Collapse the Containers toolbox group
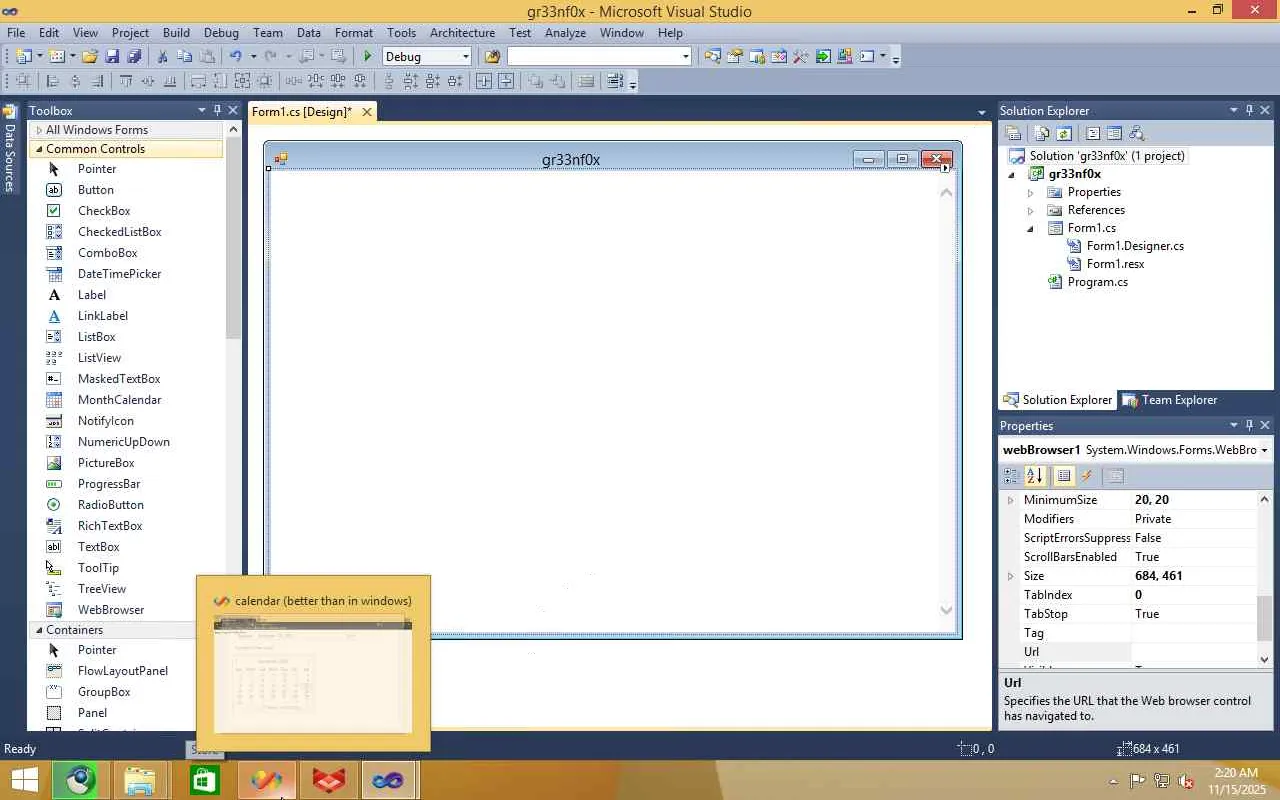The image size is (1280, 800). [x=39, y=630]
